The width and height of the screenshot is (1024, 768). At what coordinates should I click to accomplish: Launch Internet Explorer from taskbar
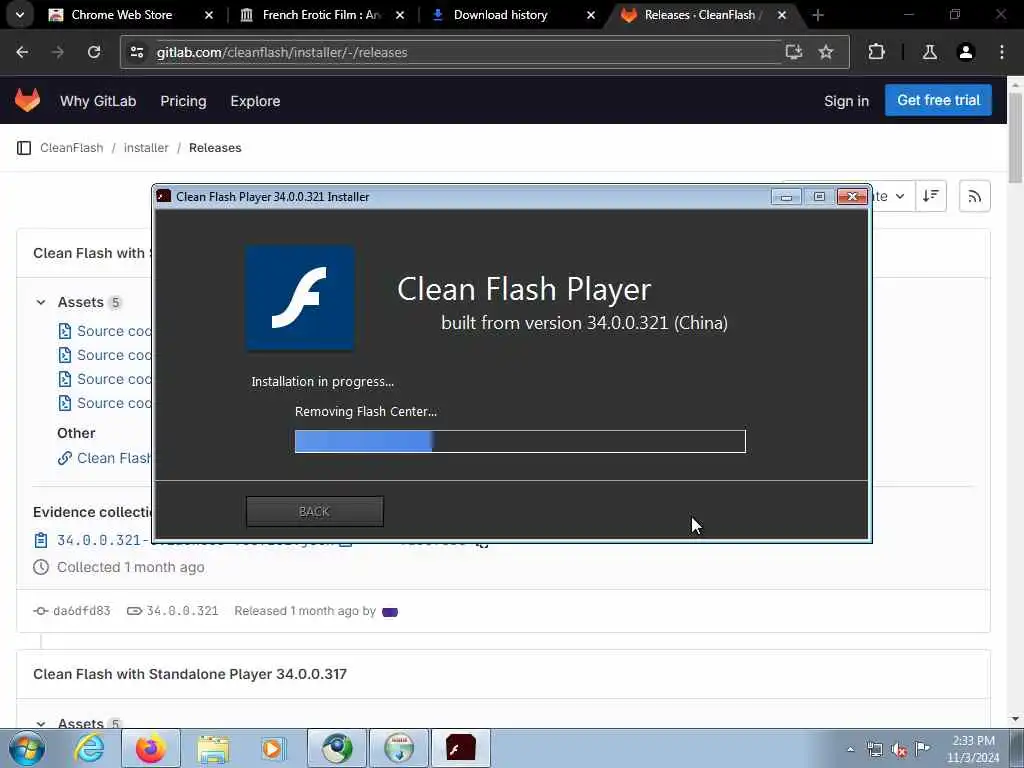(x=88, y=748)
